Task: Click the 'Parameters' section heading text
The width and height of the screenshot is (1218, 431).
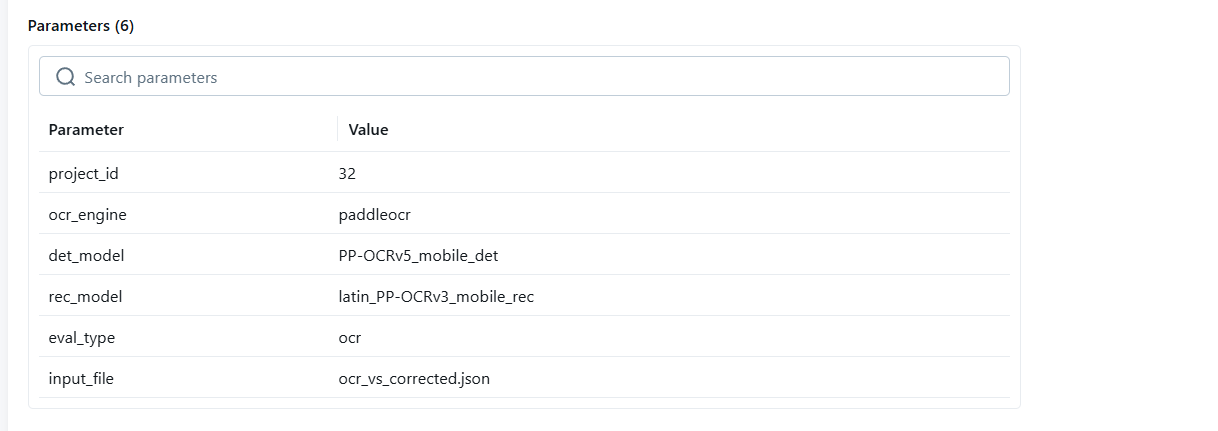Action: 68,26
